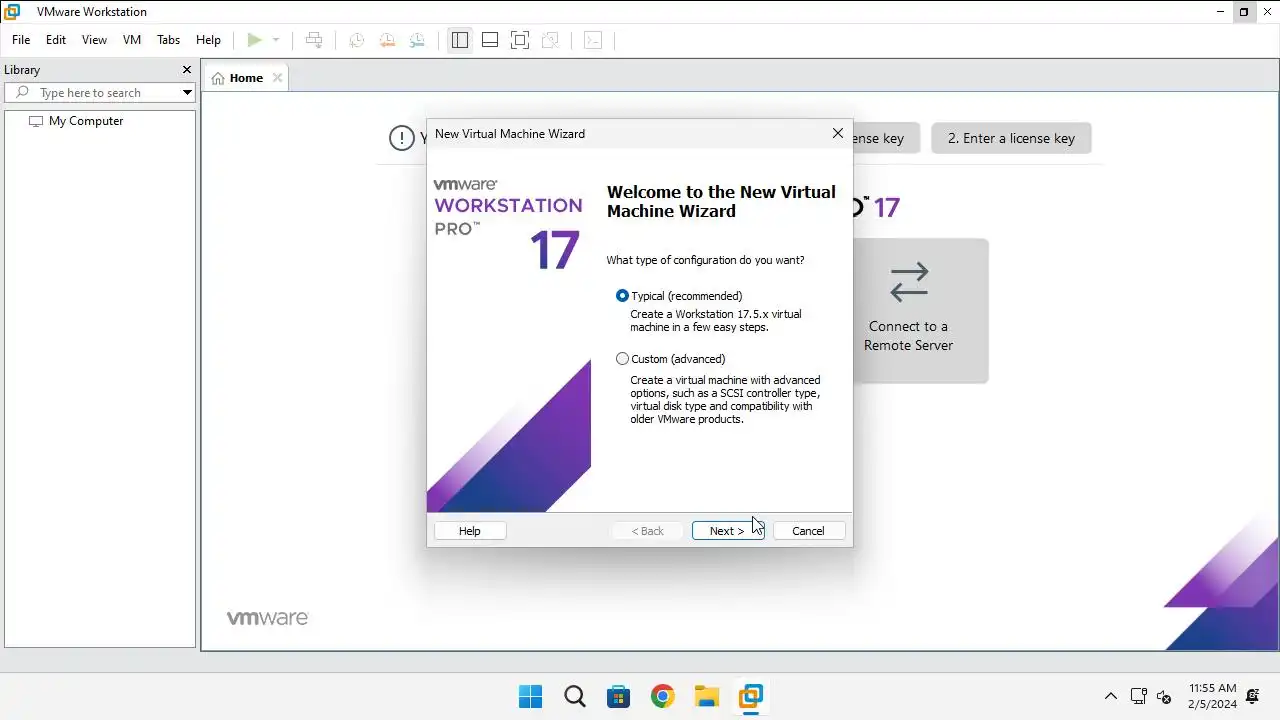Open Microsoft Store from the taskbar
Screen dimensions: 1280x720
[618, 696]
